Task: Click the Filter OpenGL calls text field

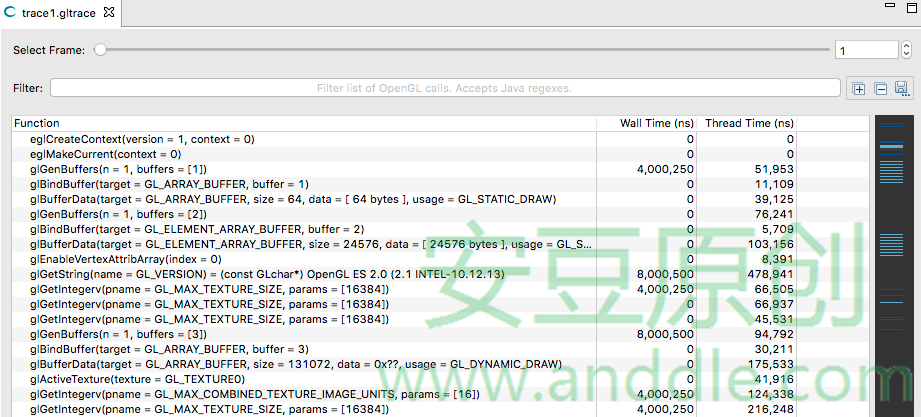Action: (x=445, y=88)
